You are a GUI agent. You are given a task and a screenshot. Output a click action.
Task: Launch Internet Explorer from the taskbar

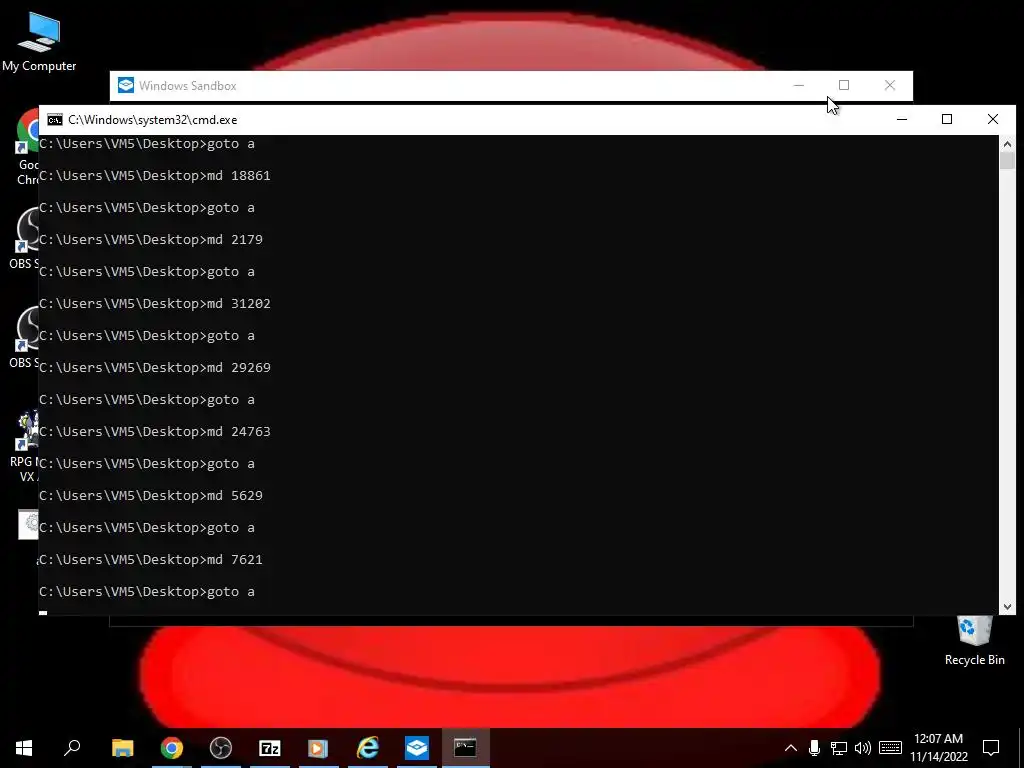(x=368, y=748)
